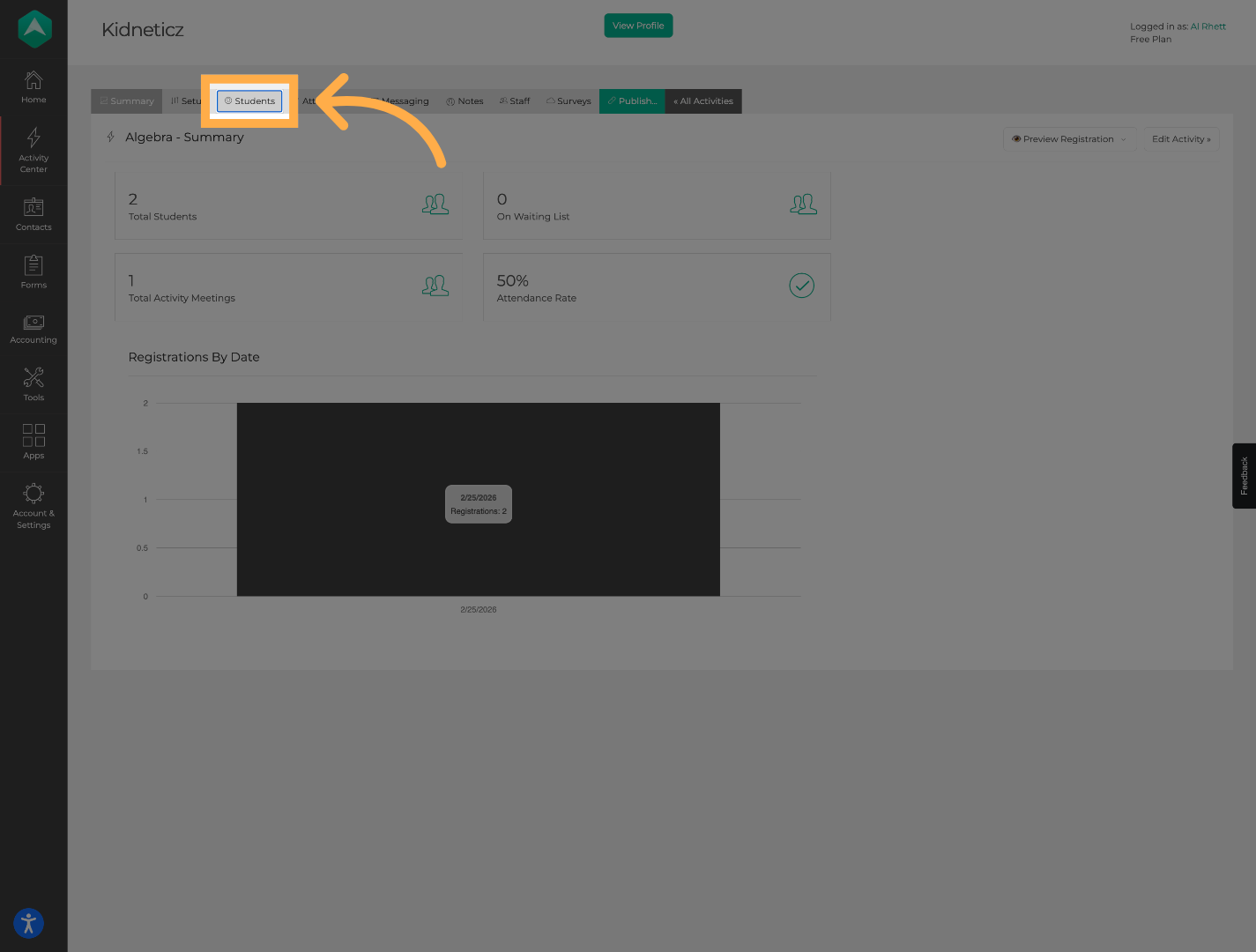Open the Staff tab
This screenshot has height=952, width=1256.
pos(515,101)
